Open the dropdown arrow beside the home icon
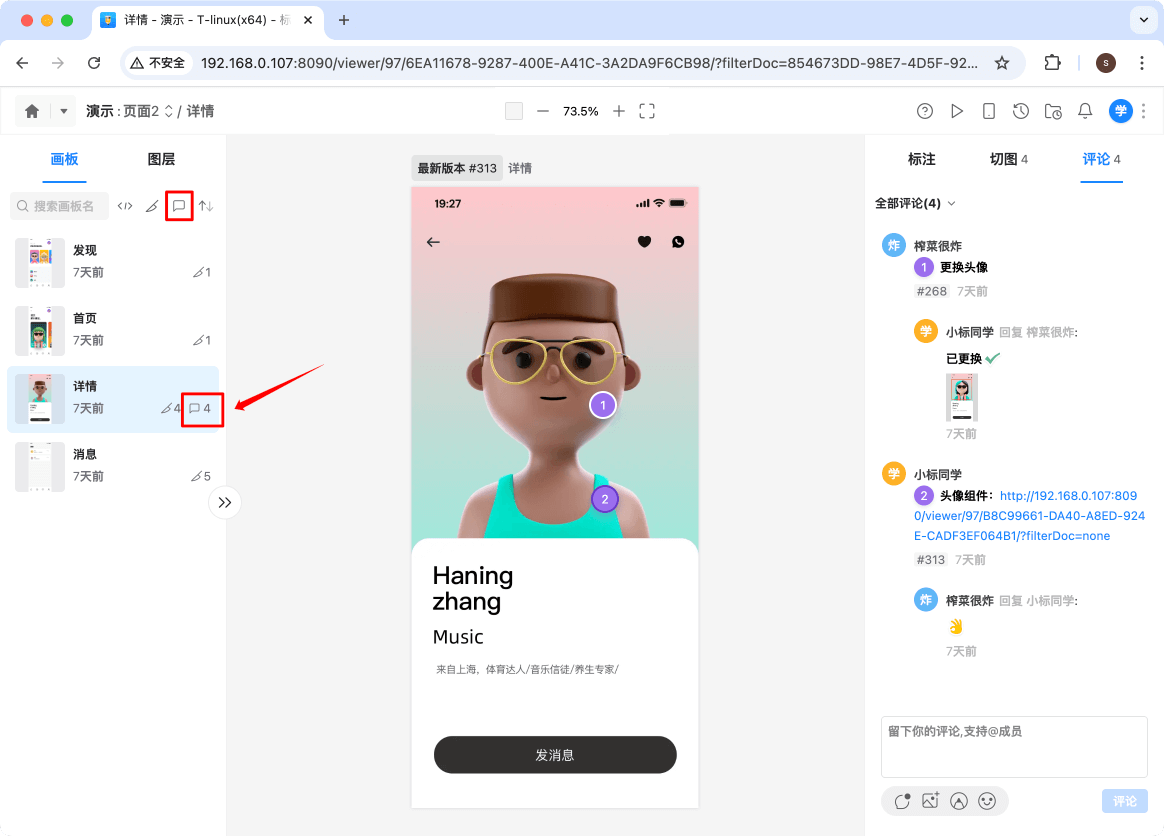This screenshot has width=1164, height=836. [62, 111]
